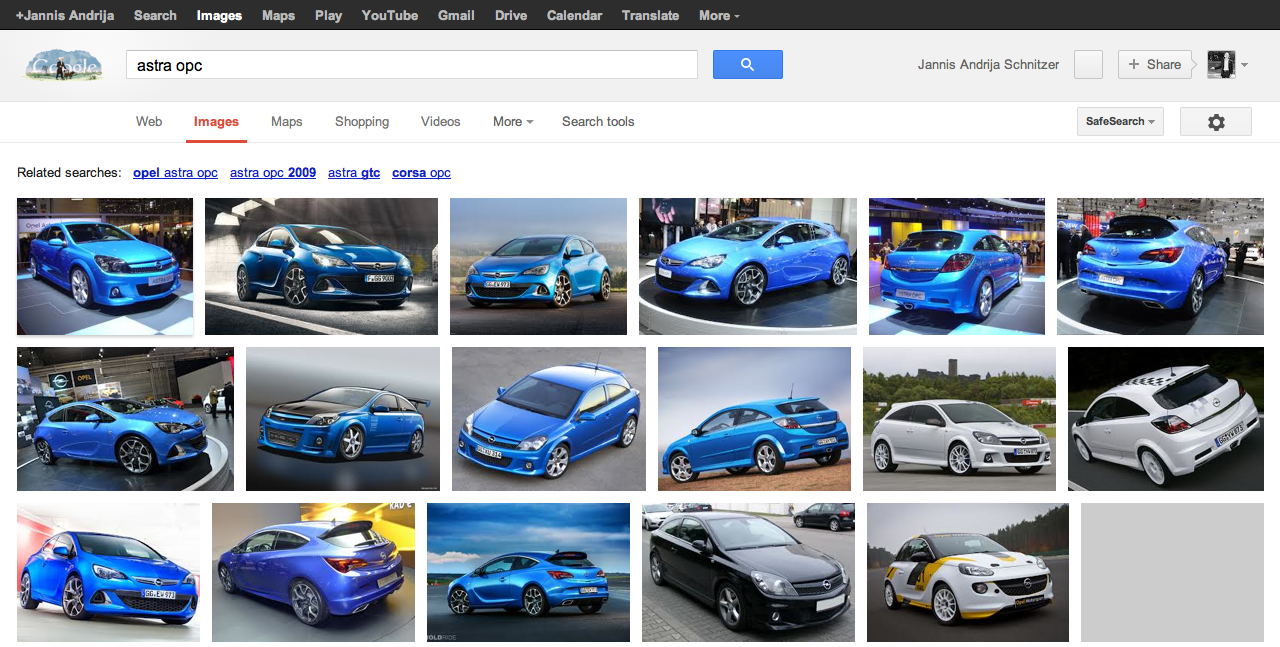Screen dimensions: 1280x647
Task: Click the Google doodle logo
Action: click(63, 65)
